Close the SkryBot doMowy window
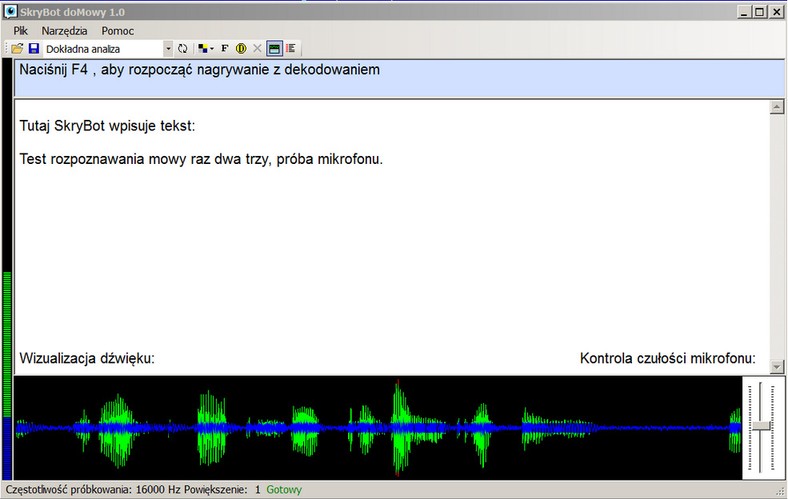 (x=775, y=12)
